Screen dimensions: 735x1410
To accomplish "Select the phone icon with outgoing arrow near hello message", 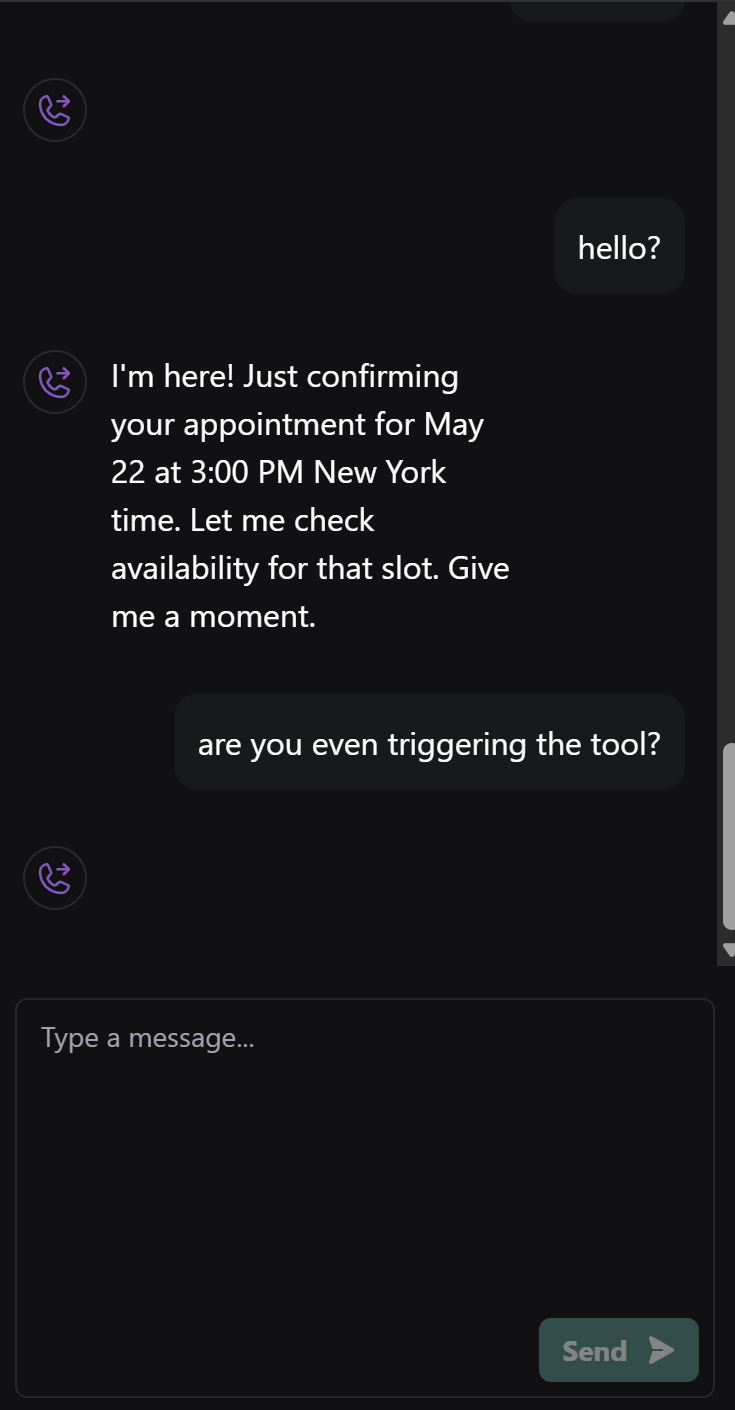I will click(x=55, y=110).
